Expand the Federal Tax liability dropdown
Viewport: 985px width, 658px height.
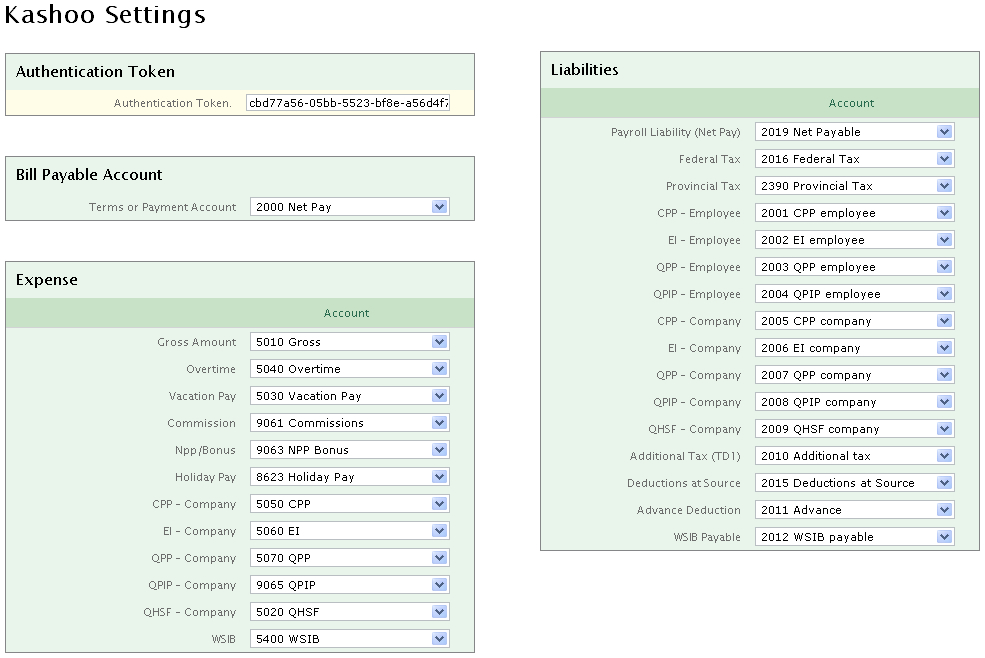(x=854, y=159)
